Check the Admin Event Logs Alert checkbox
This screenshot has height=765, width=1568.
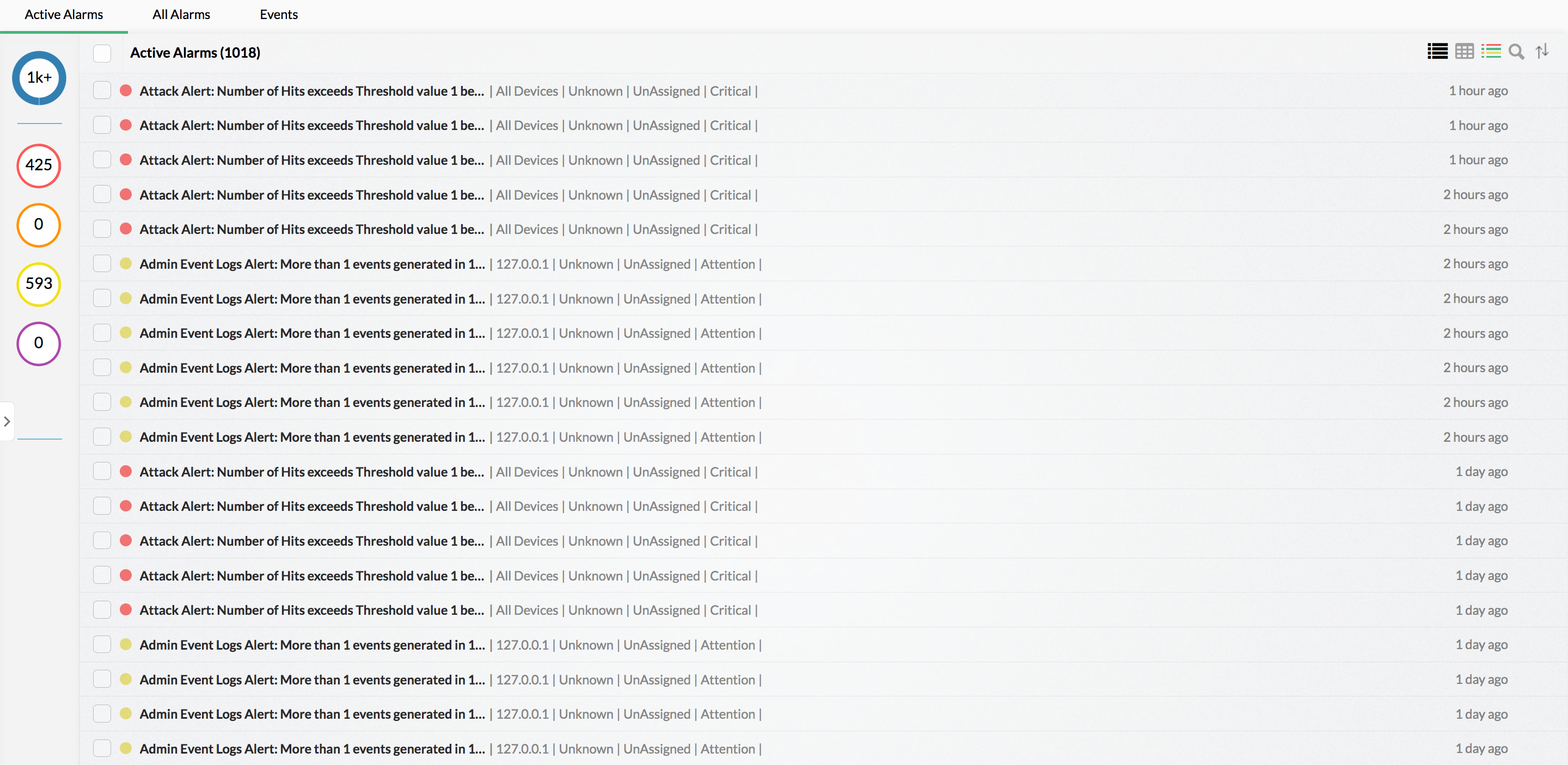point(100,264)
